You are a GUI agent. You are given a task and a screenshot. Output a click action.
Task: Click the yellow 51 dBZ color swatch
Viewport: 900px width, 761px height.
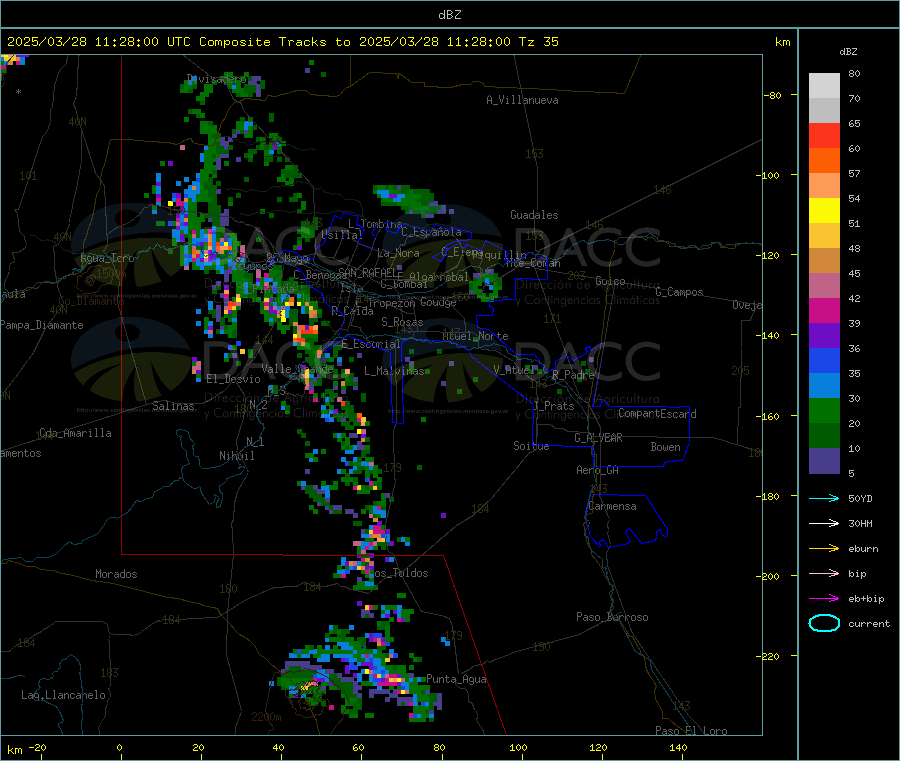[x=824, y=211]
